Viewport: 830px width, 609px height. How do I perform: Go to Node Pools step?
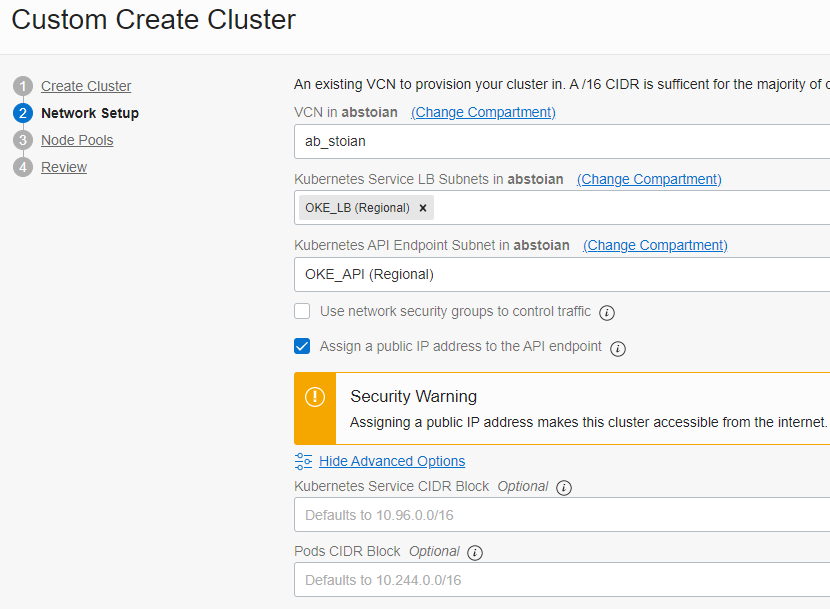coord(77,141)
